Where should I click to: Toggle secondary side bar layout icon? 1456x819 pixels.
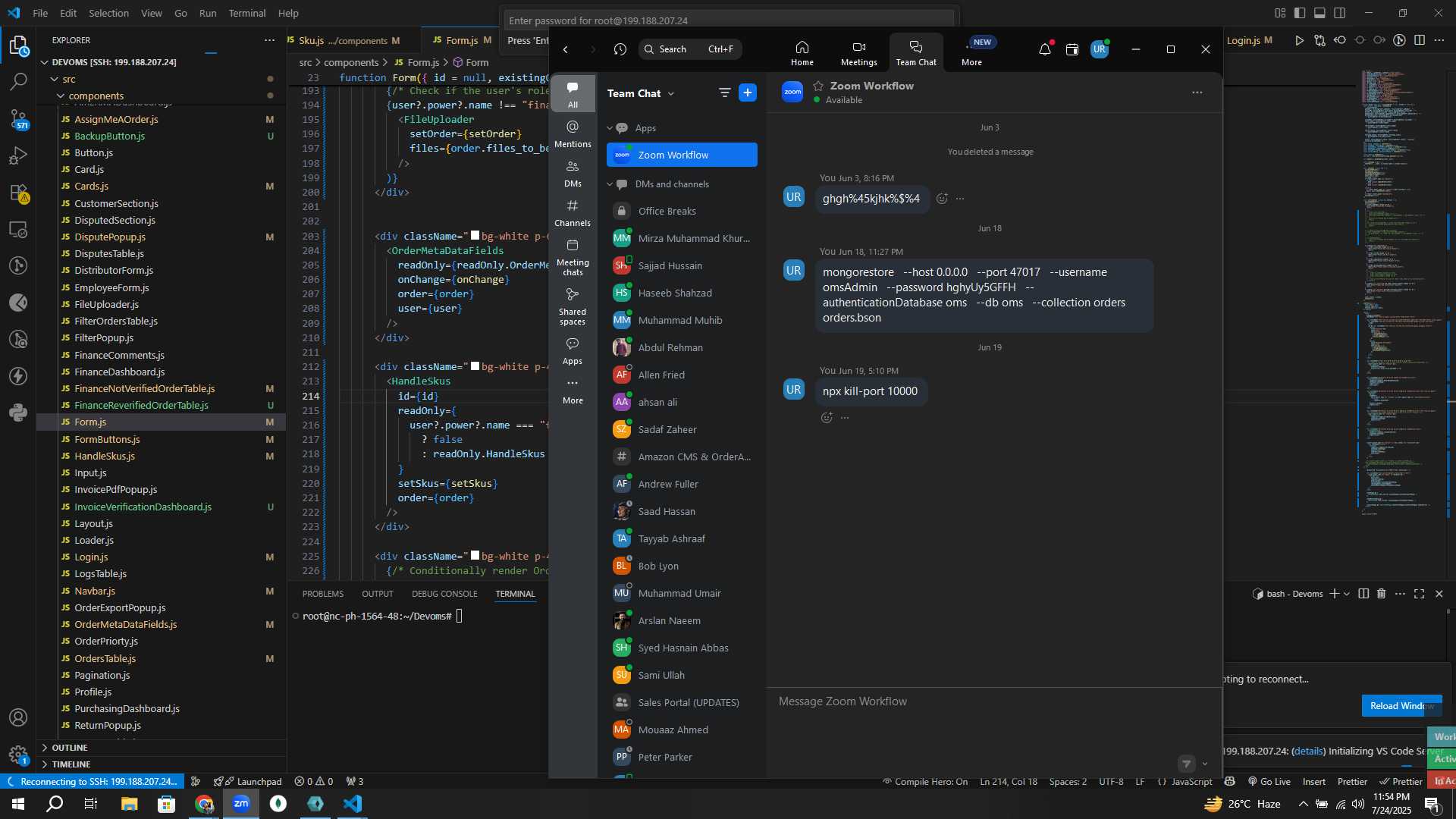tap(1340, 13)
